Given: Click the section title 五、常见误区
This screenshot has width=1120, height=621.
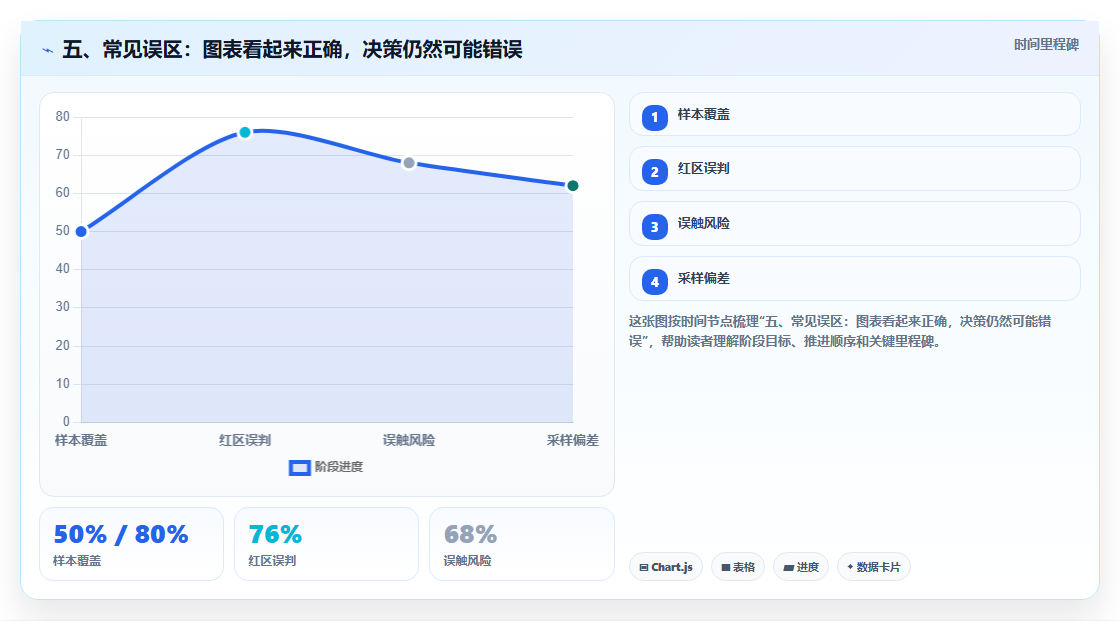Looking at the screenshot, I should coord(292,49).
